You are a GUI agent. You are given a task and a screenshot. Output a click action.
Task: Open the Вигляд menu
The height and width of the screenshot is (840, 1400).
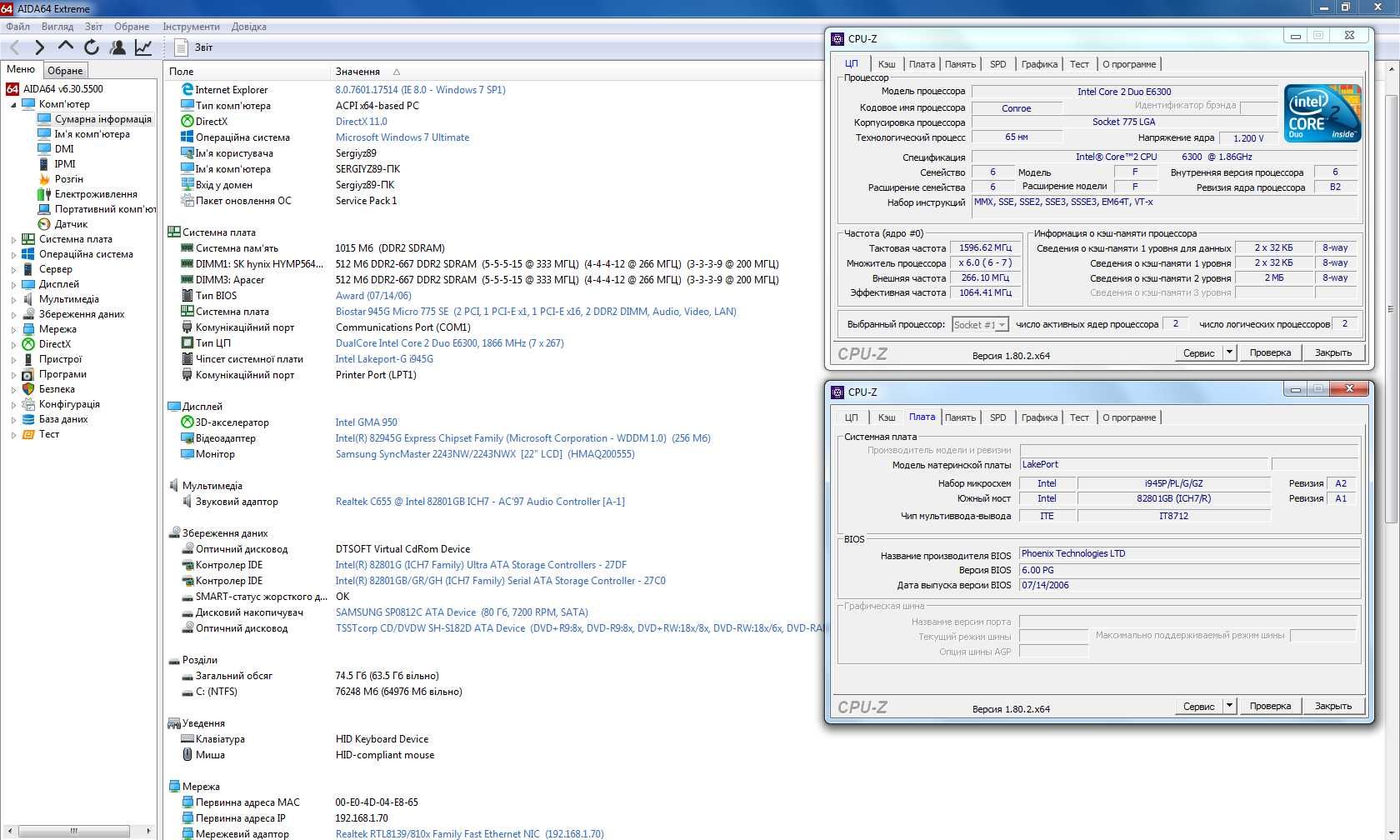pos(57,27)
